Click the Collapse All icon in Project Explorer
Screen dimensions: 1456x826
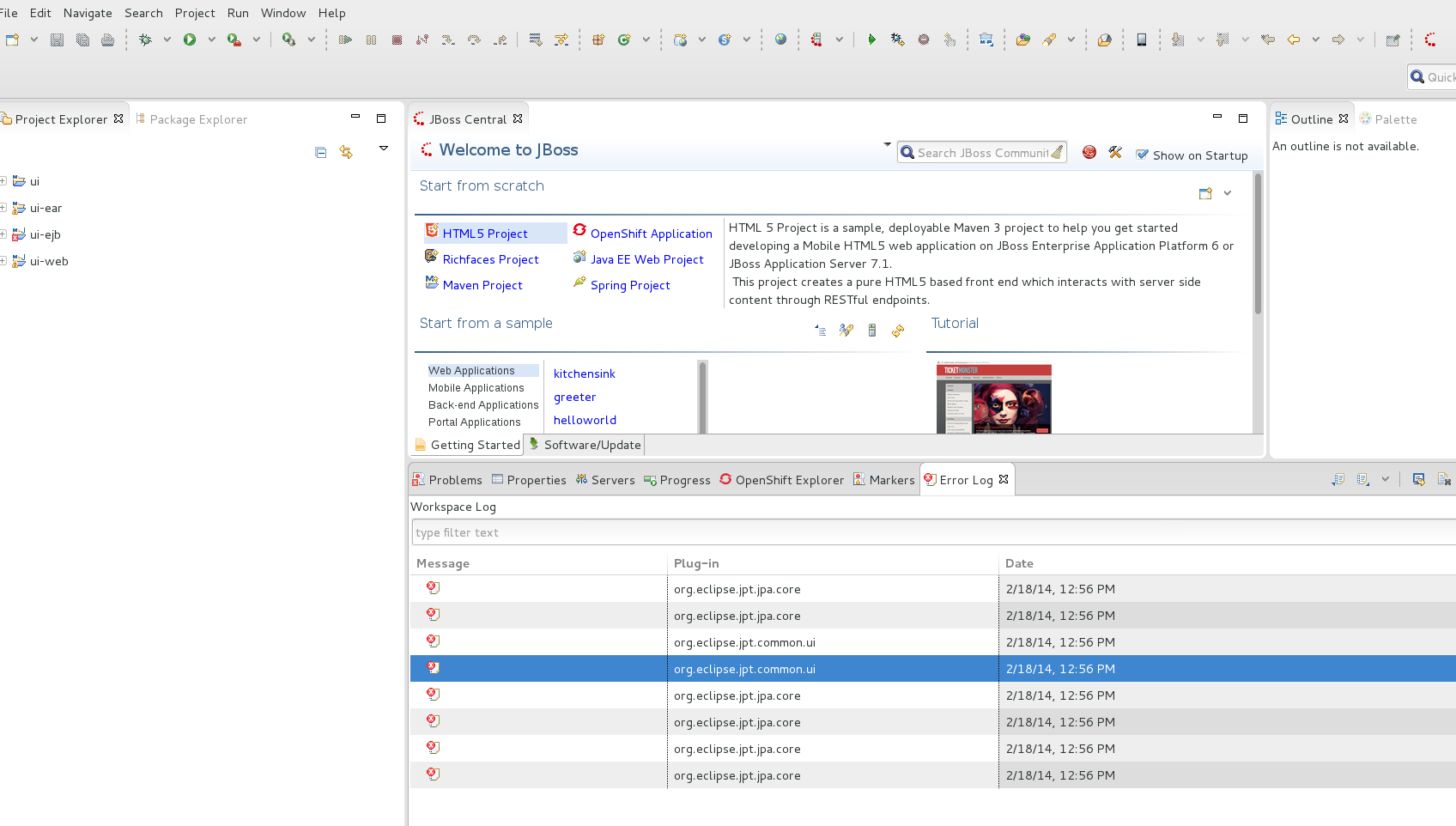click(x=321, y=153)
